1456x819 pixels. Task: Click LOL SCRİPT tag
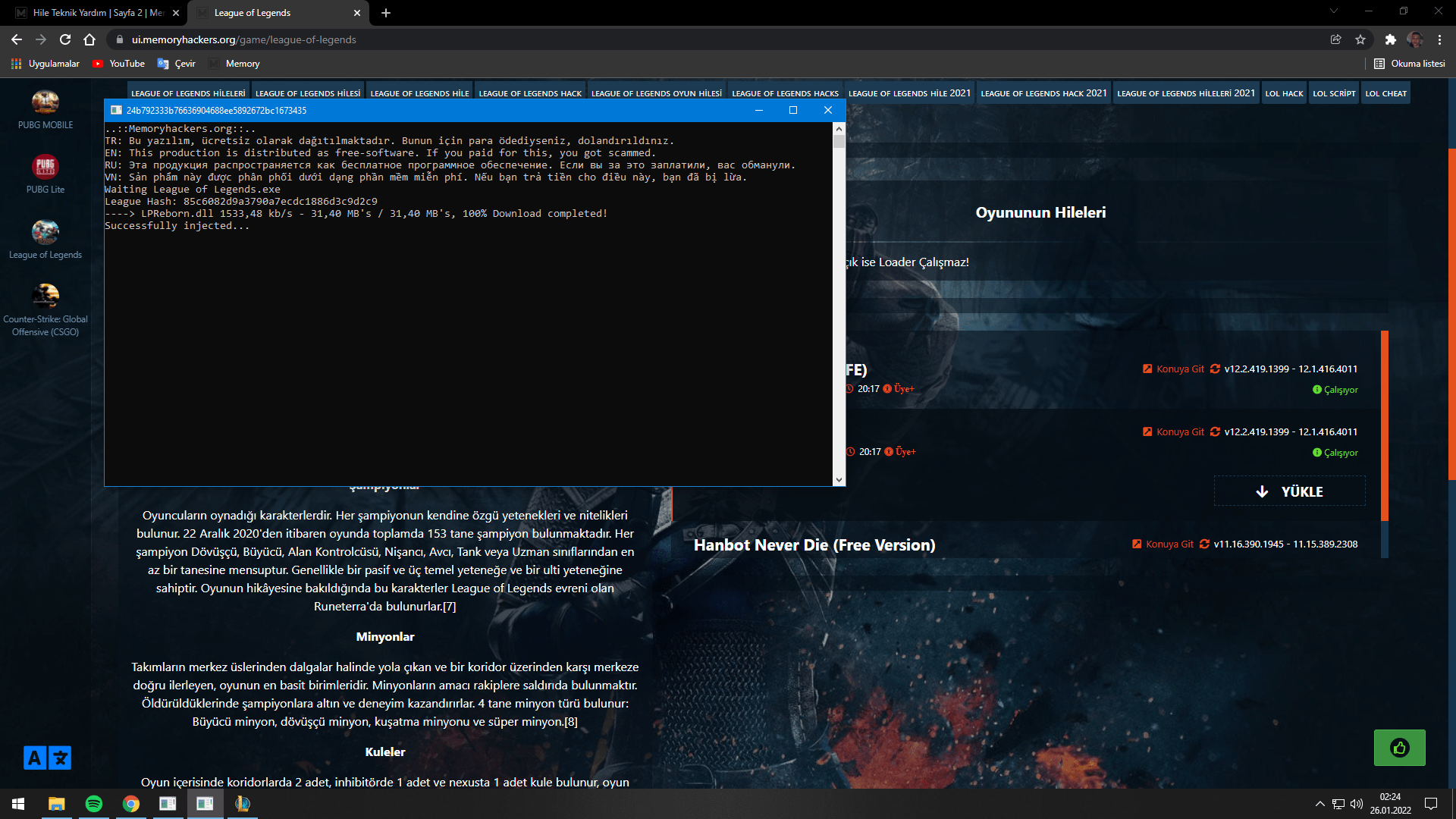(1334, 93)
